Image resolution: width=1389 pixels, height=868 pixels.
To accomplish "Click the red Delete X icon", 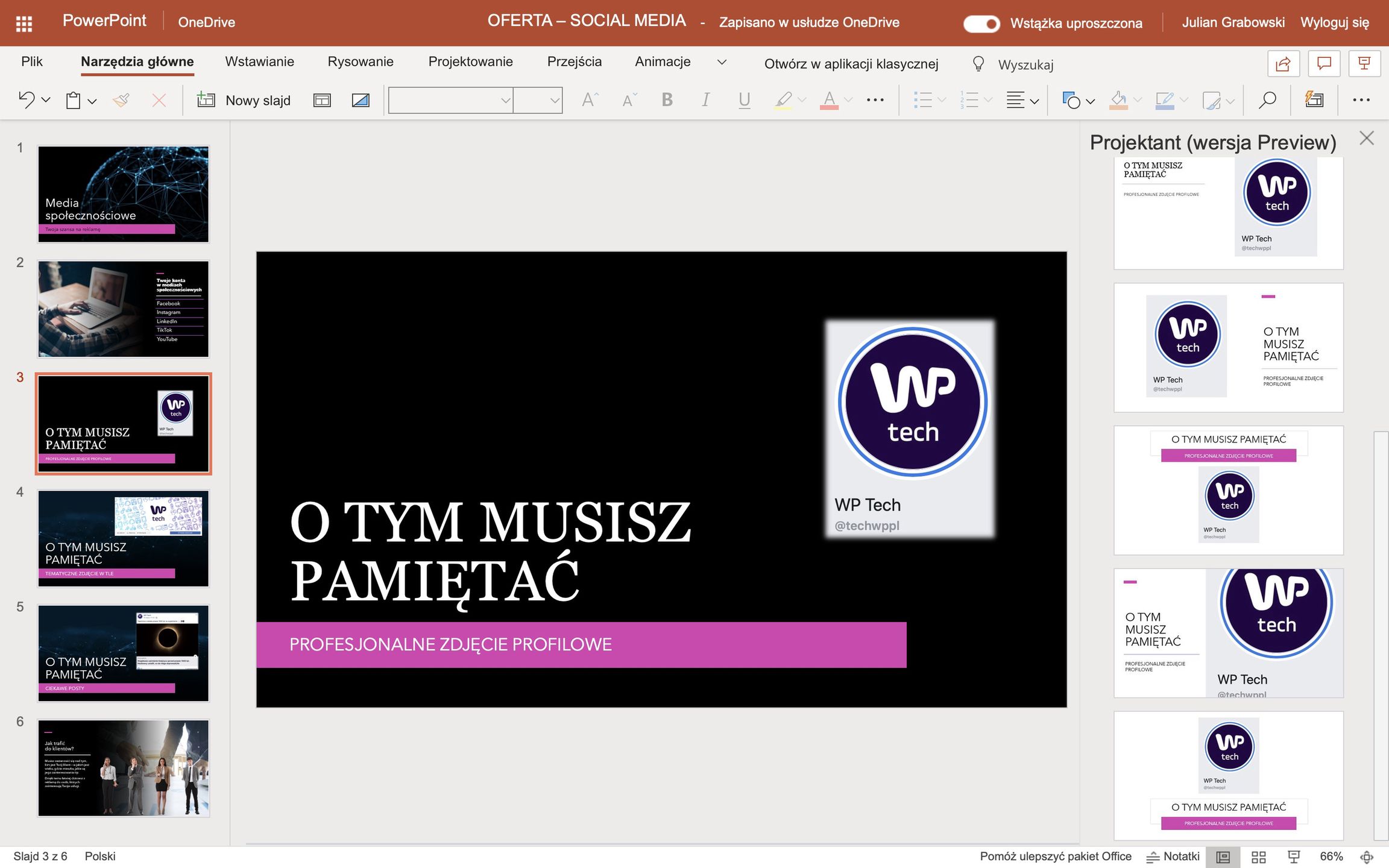I will (159, 100).
